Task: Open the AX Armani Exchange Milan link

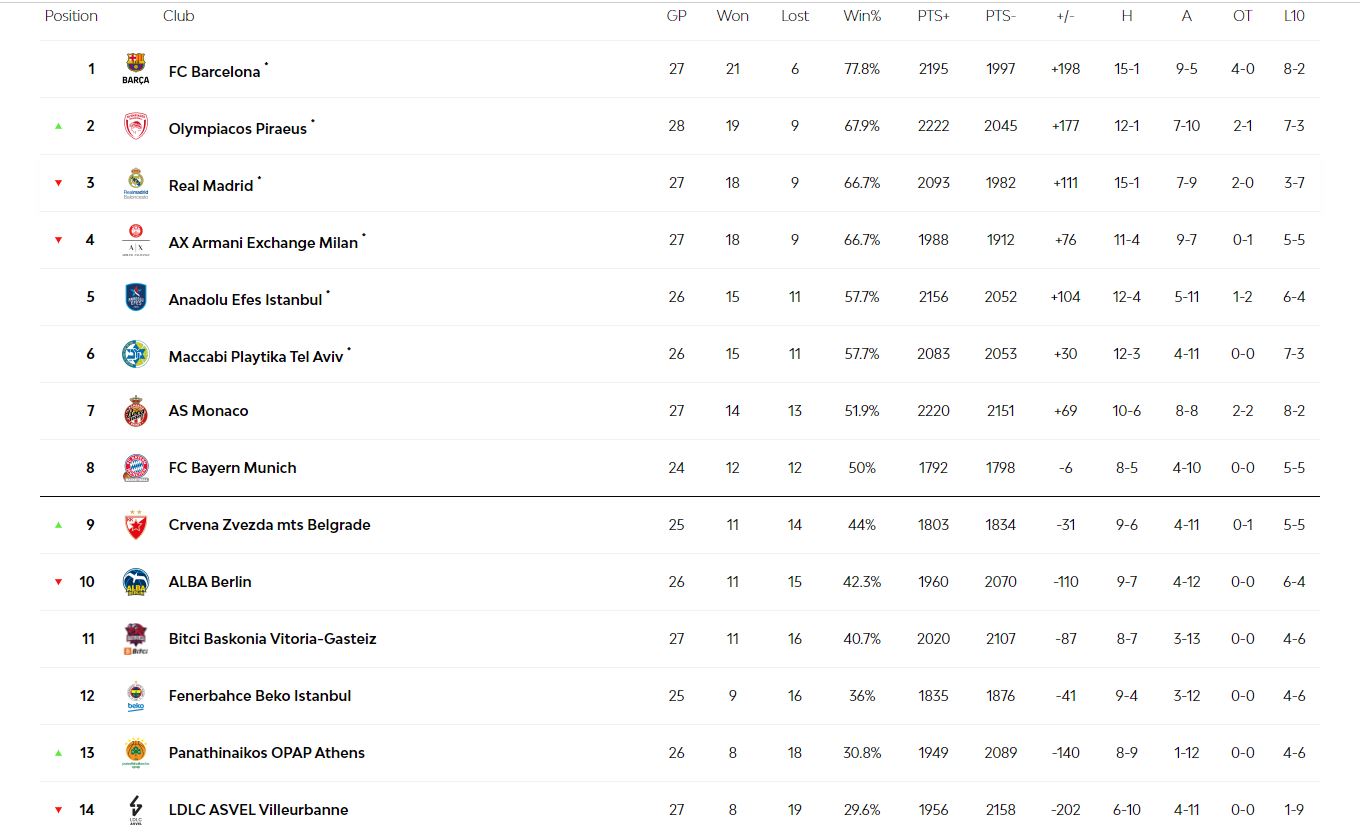Action: pos(263,243)
